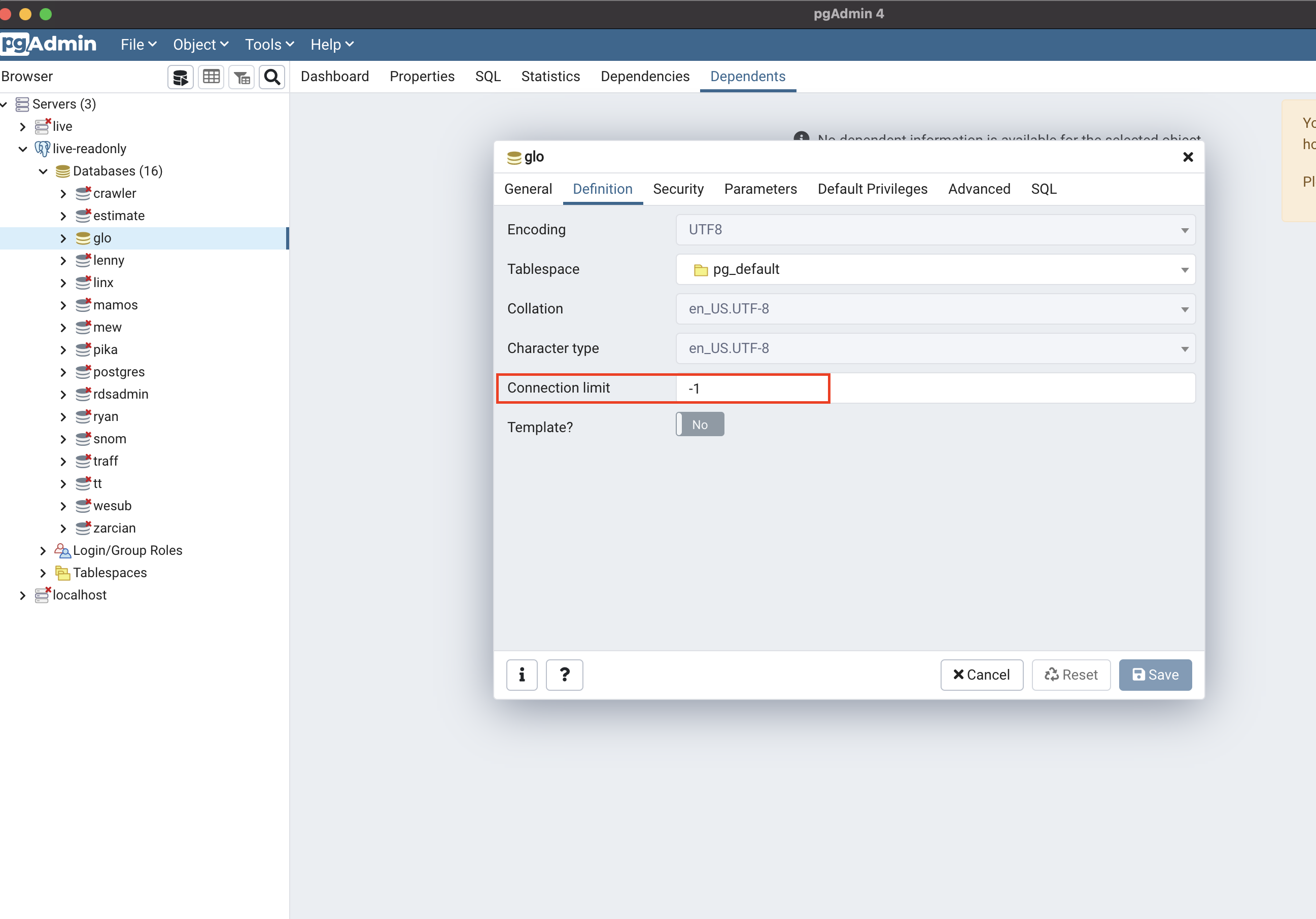Select the postgres database in tree

pyautogui.click(x=119, y=372)
